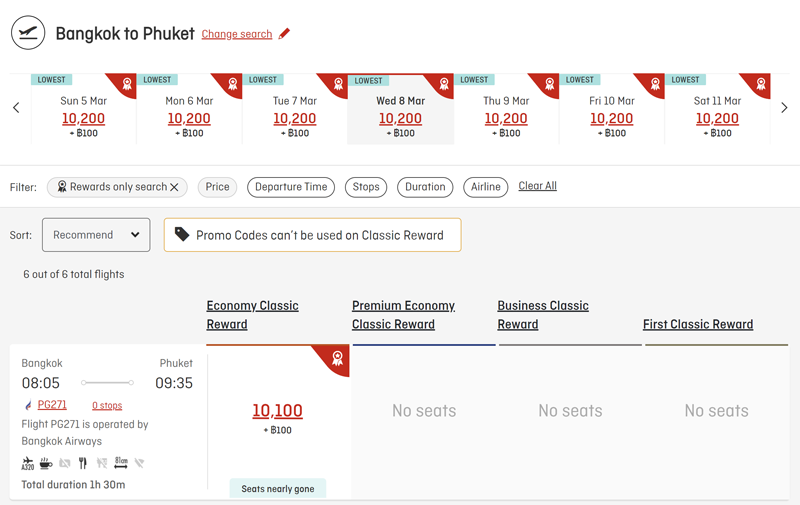Select the 10,100 points Economy reward fare
This screenshot has width=800, height=505.
[278, 411]
